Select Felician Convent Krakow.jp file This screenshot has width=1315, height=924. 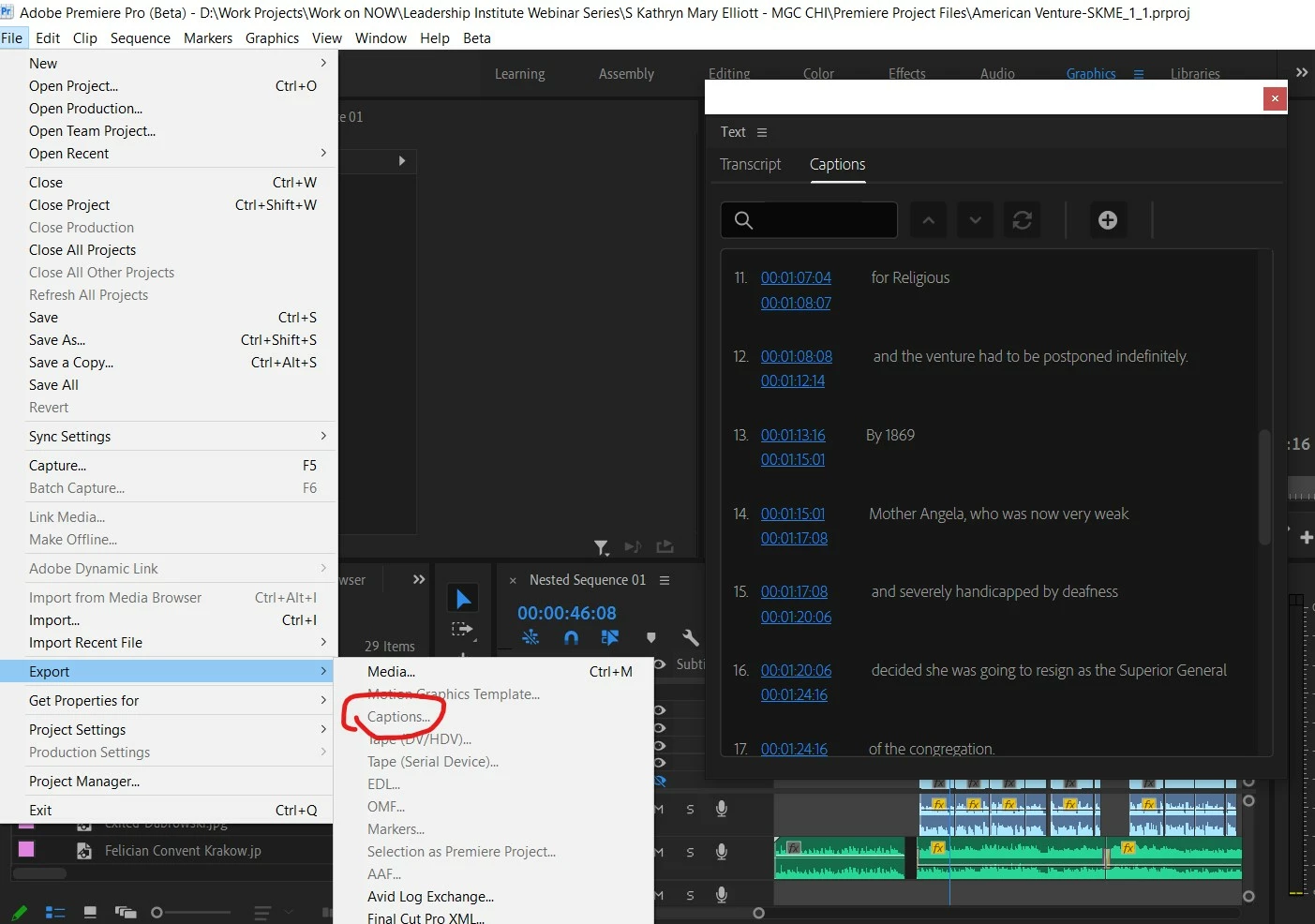click(x=183, y=851)
